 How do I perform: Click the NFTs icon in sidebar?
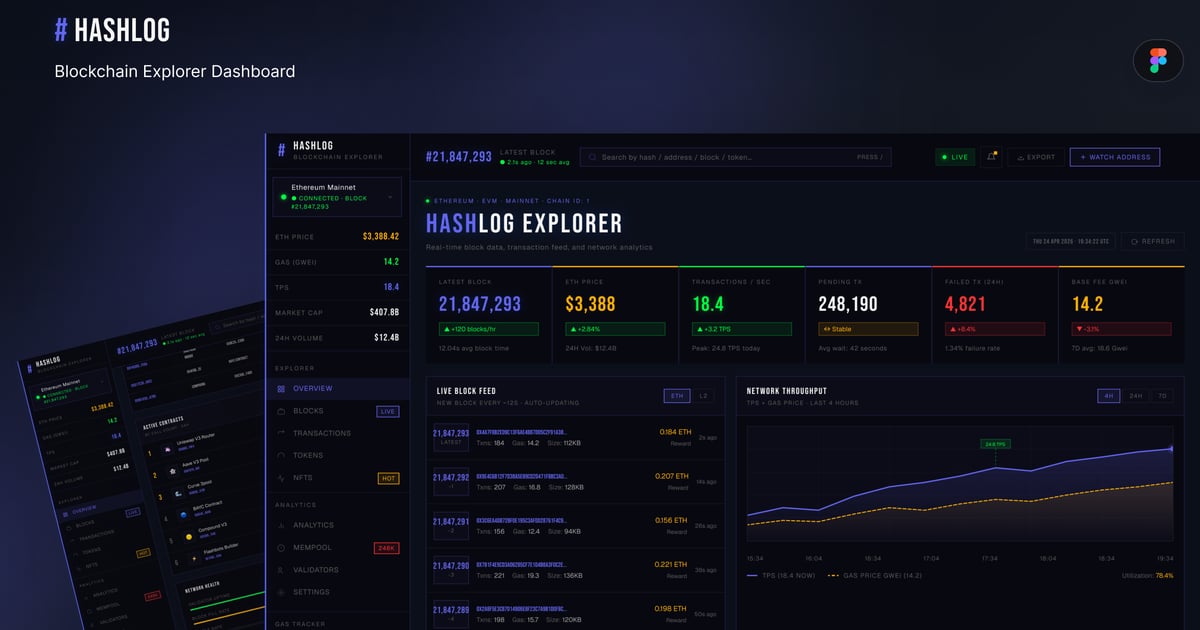(x=281, y=478)
